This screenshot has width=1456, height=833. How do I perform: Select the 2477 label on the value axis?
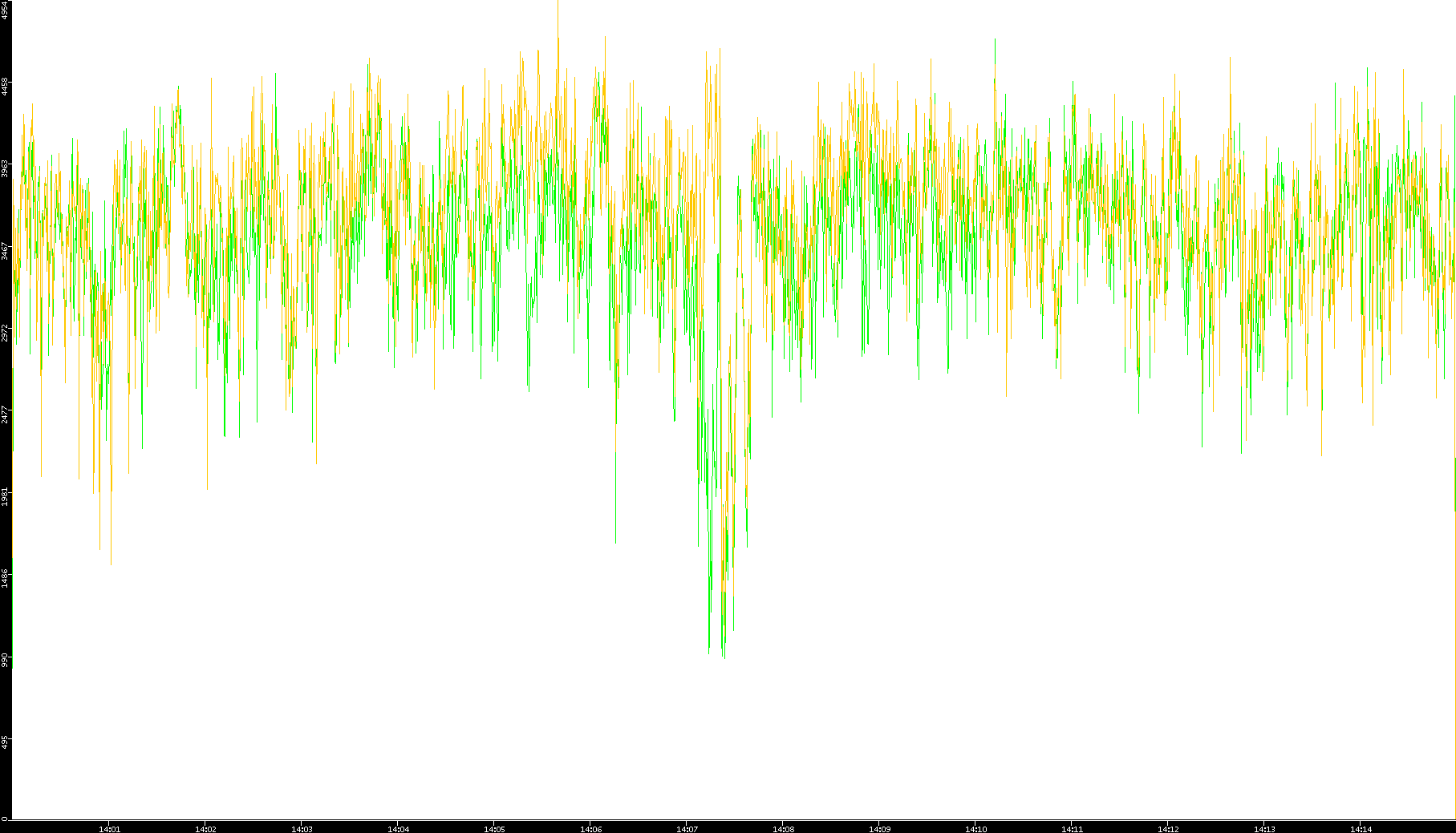click(5, 414)
